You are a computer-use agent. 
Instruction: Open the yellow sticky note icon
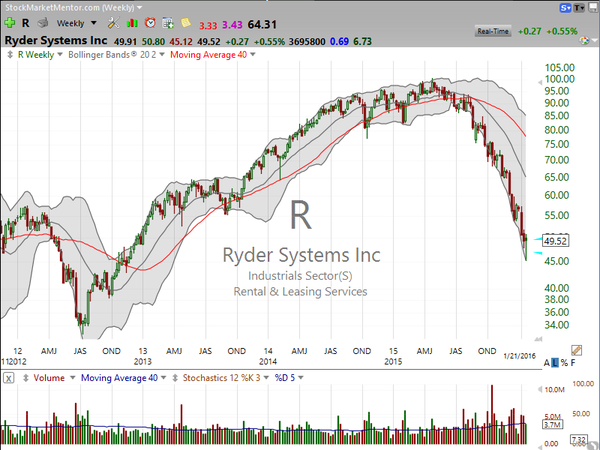pyautogui.click(x=186, y=23)
